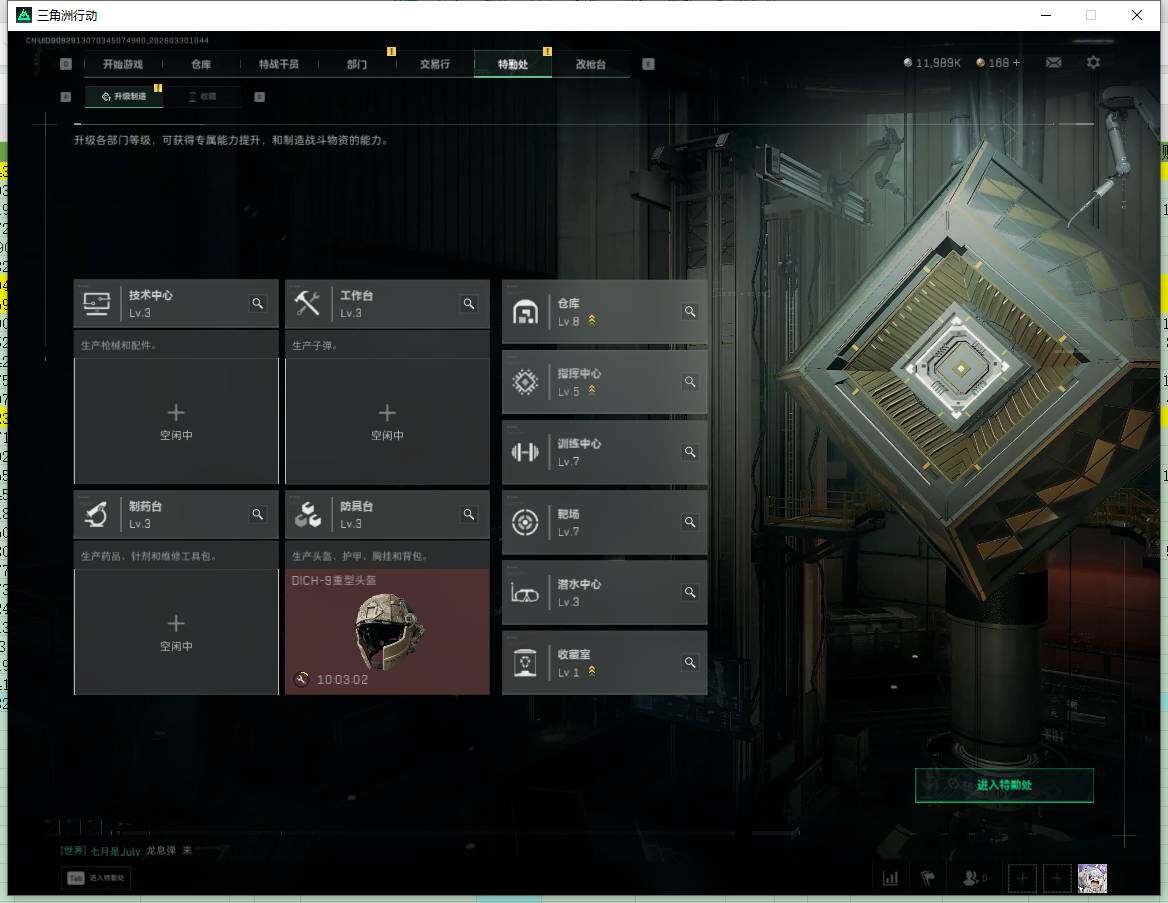This screenshot has height=903, width=1168.
Task: View 仓库 details via its magnifier
Action: coord(691,311)
